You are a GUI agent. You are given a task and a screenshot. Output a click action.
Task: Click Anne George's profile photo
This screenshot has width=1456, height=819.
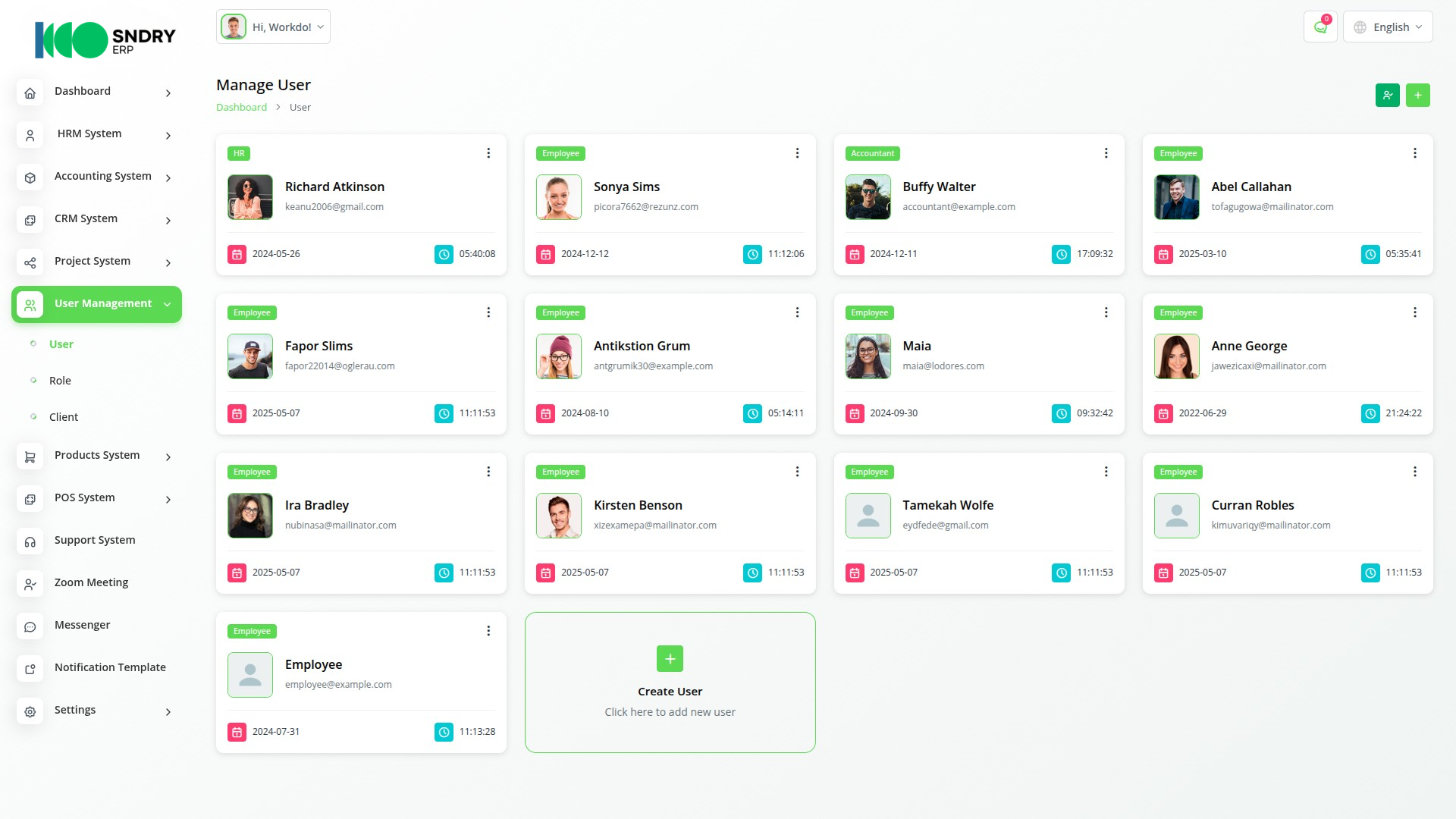click(x=1176, y=356)
